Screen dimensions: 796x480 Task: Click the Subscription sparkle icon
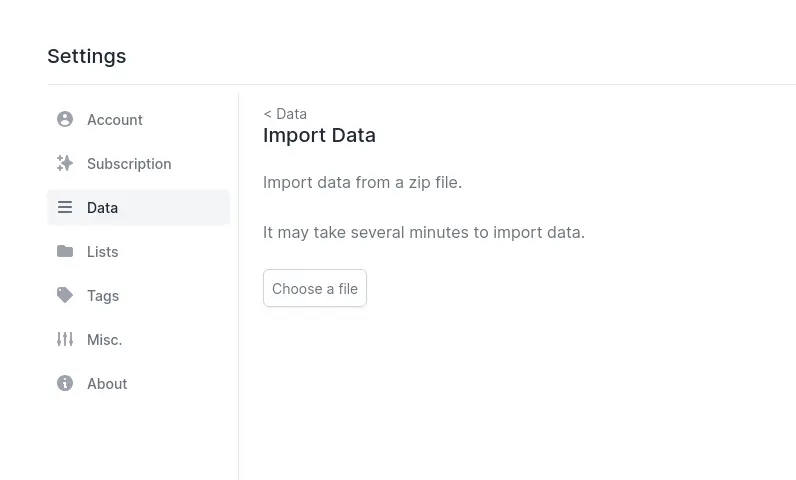coord(65,163)
